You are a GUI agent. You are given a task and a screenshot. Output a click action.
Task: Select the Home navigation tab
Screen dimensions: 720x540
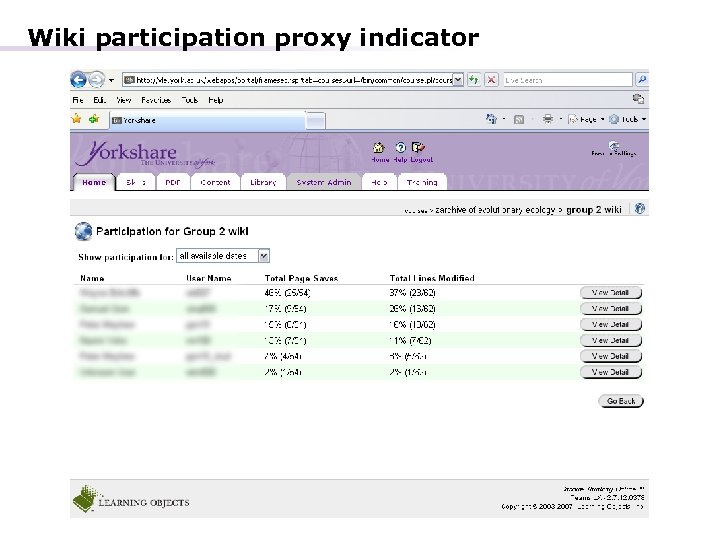click(x=94, y=182)
